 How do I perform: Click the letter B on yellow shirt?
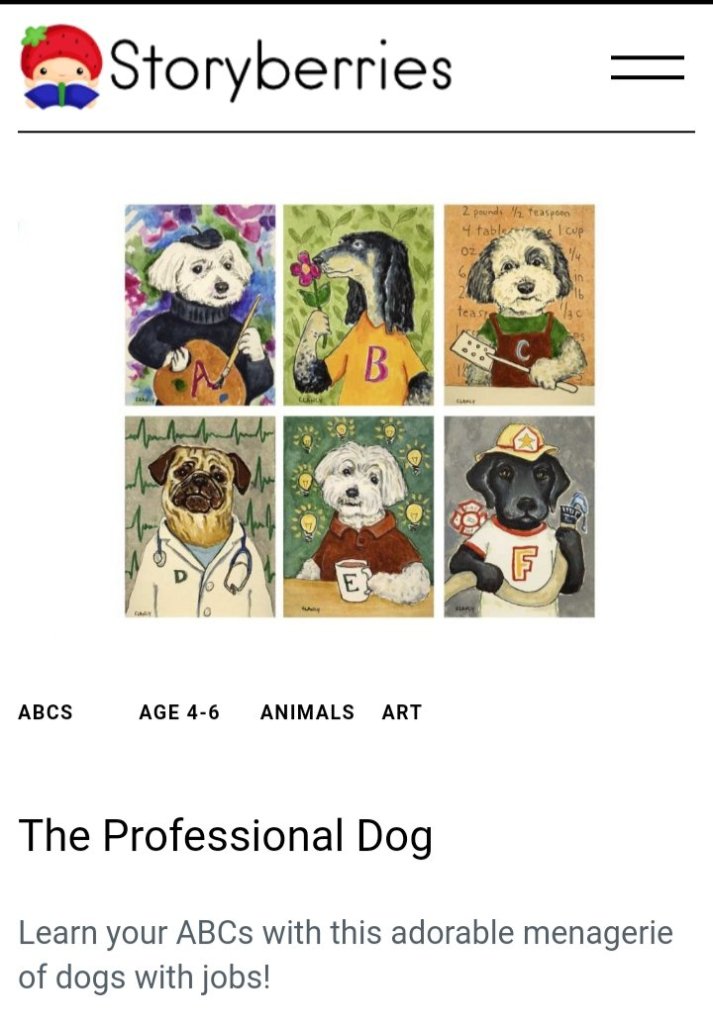[376, 365]
